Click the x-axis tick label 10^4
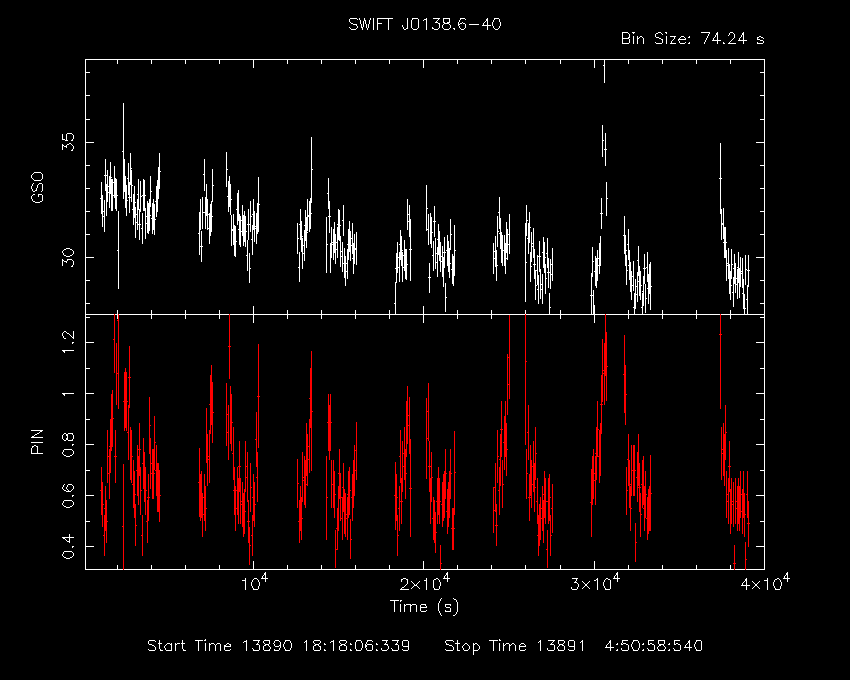The height and width of the screenshot is (680, 850). (254, 583)
